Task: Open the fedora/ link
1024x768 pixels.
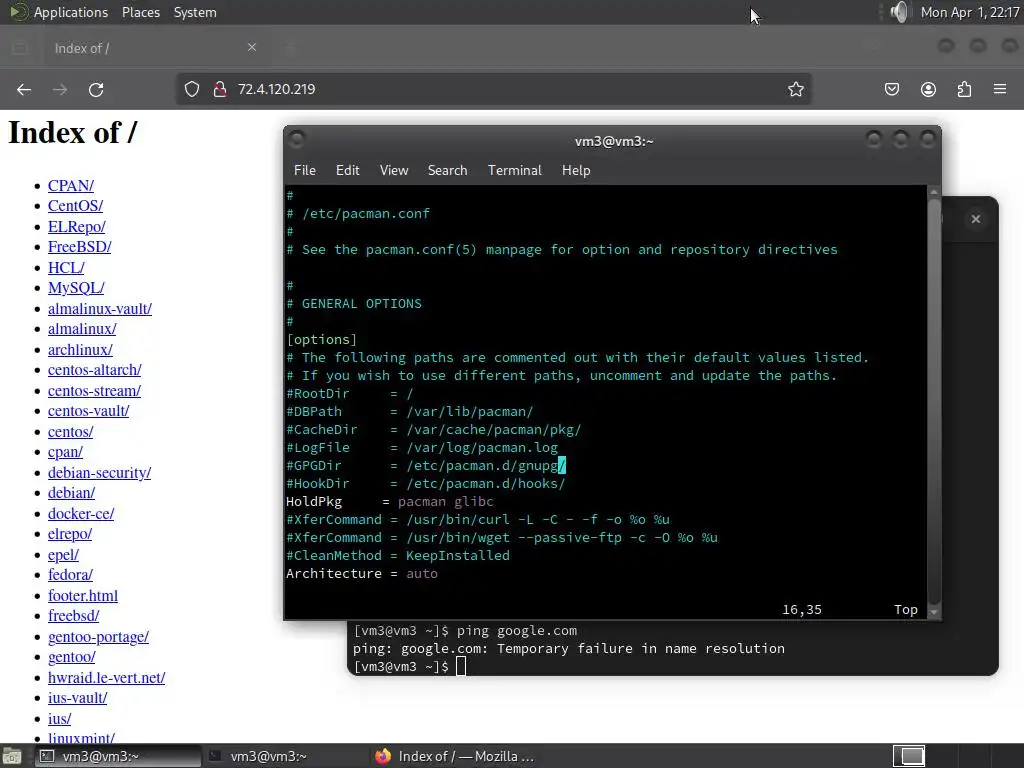Action: click(70, 575)
